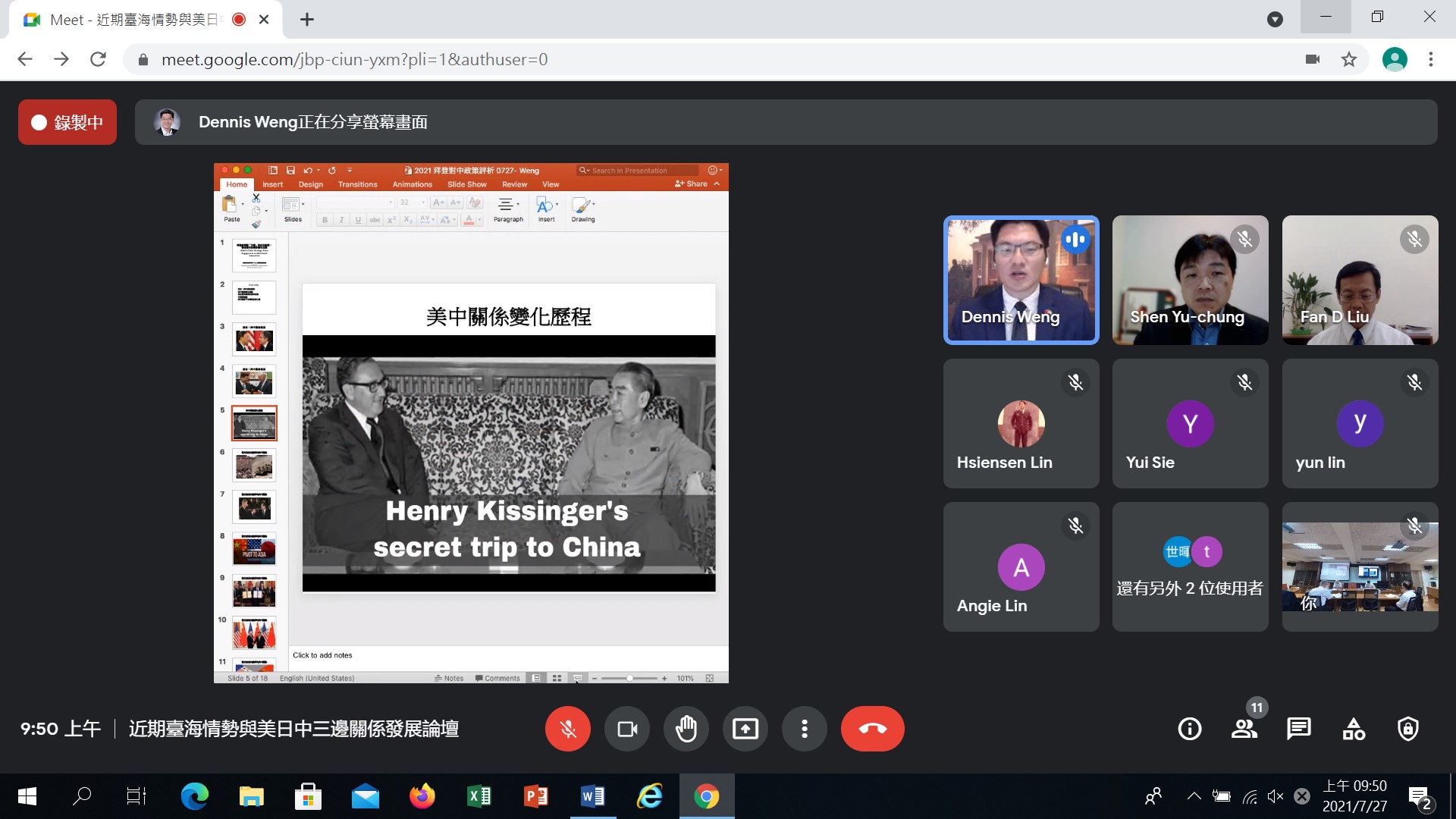
Task: Open the more options menu
Action: [804, 729]
